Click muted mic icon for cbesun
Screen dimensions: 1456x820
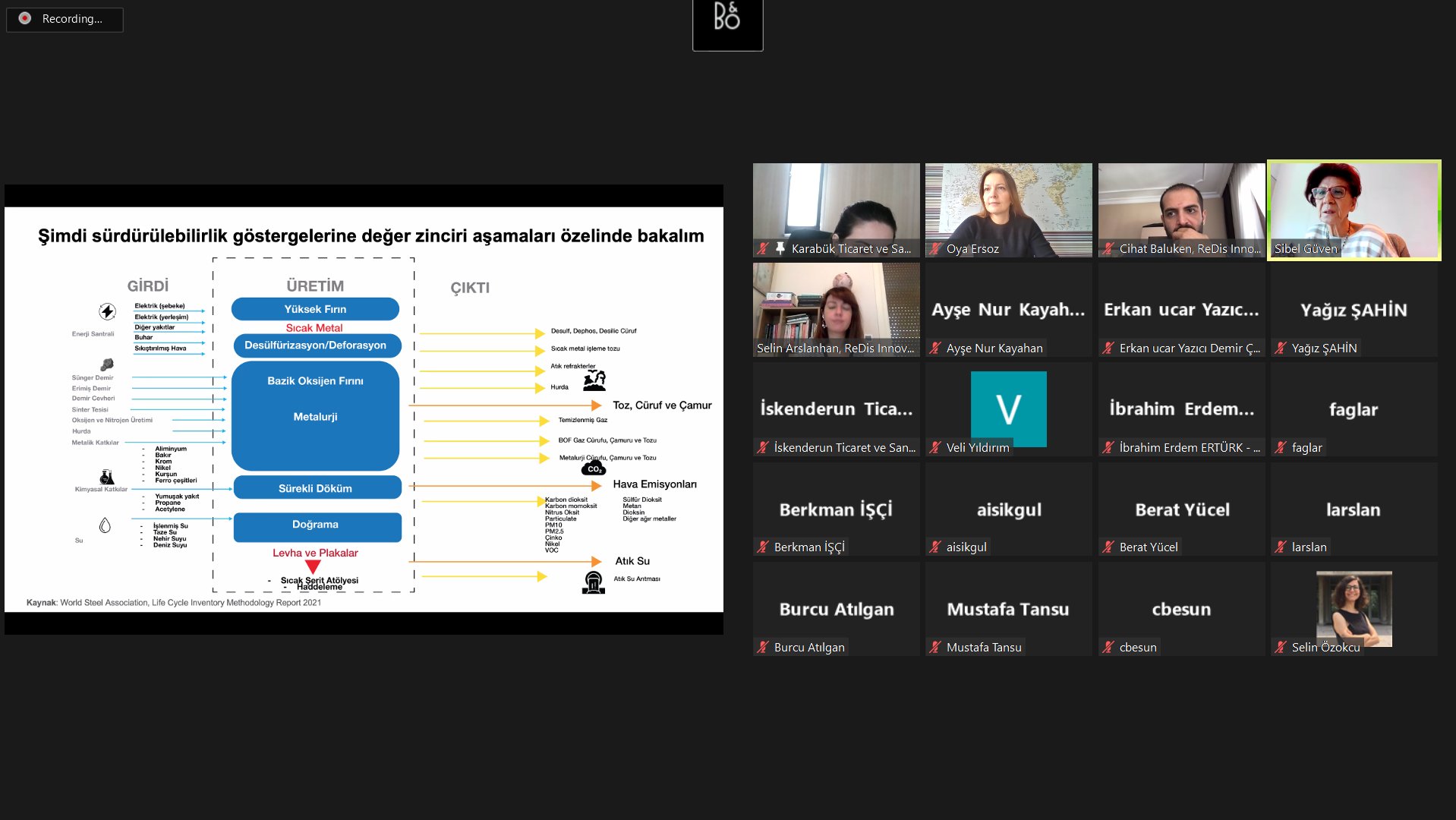[x=1109, y=647]
